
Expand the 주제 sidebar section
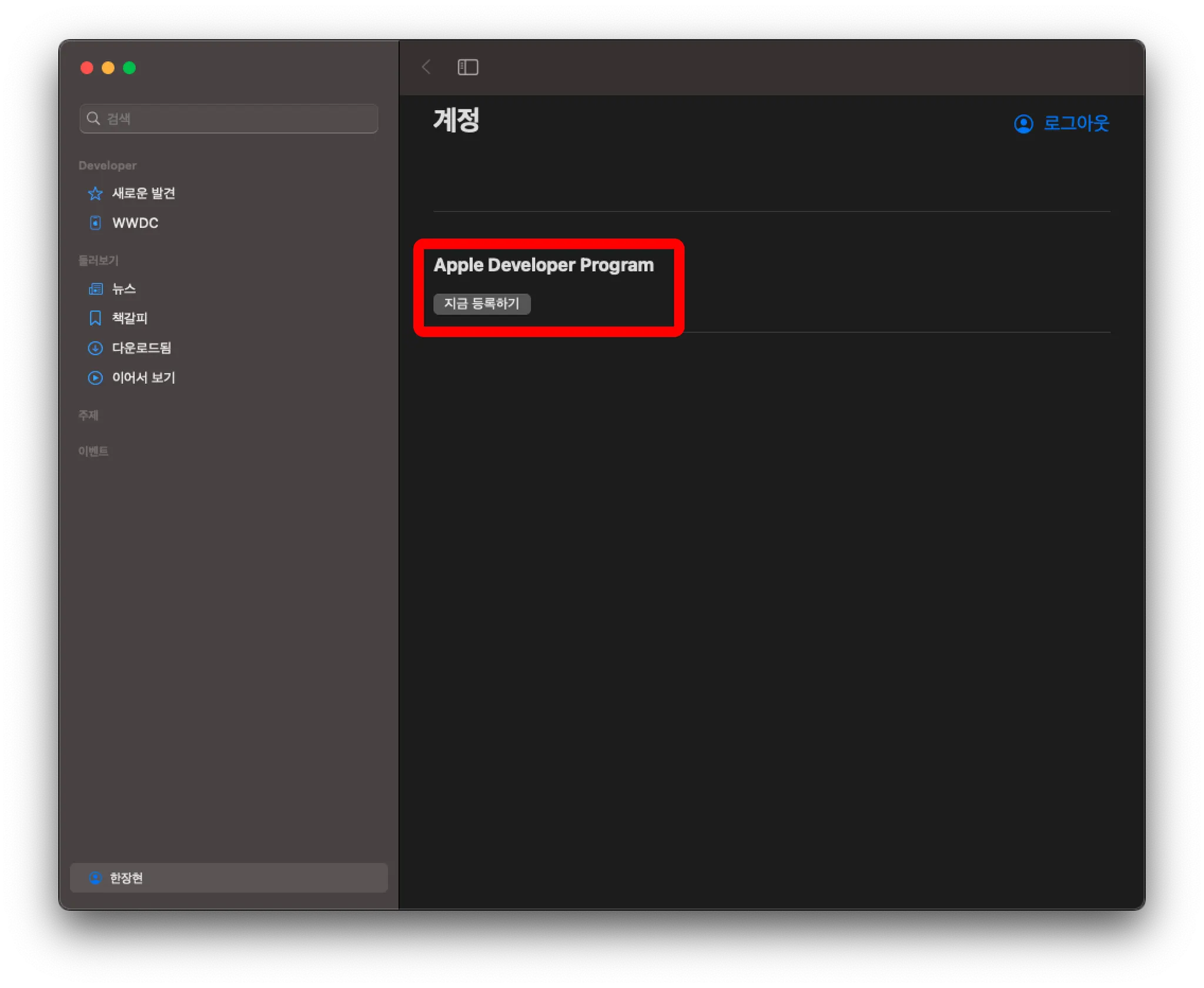click(x=88, y=415)
